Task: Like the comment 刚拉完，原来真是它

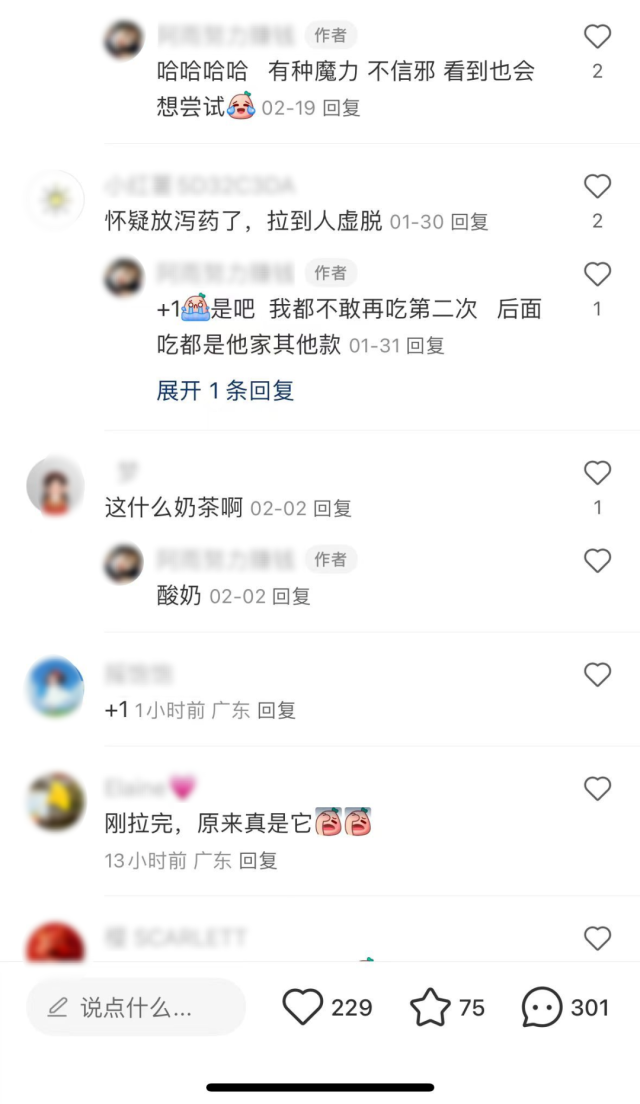Action: tap(597, 789)
